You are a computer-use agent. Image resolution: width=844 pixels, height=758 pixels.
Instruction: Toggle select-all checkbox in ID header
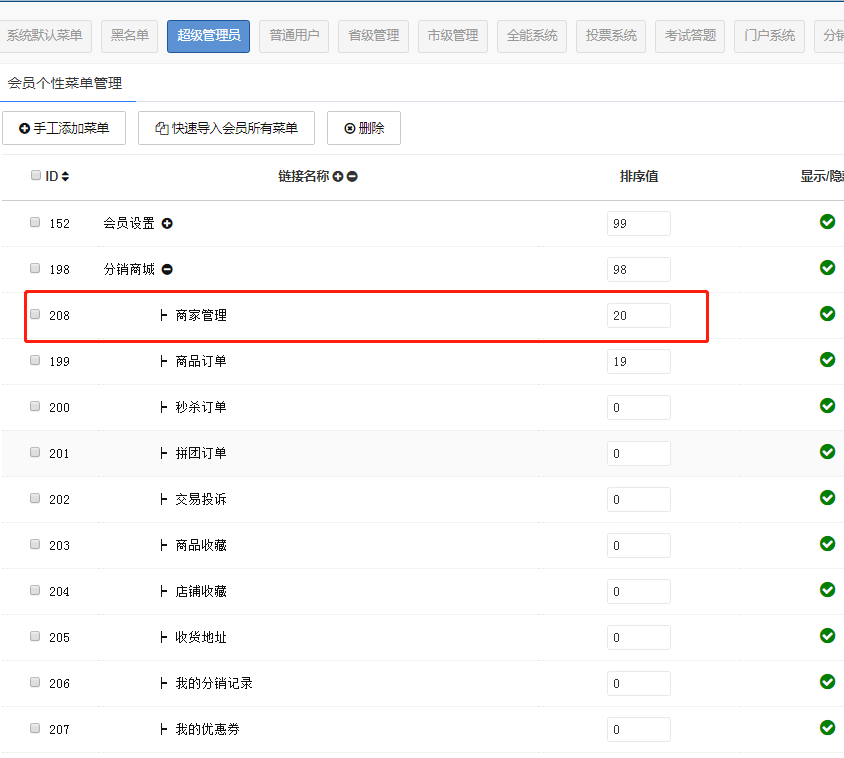click(36, 176)
